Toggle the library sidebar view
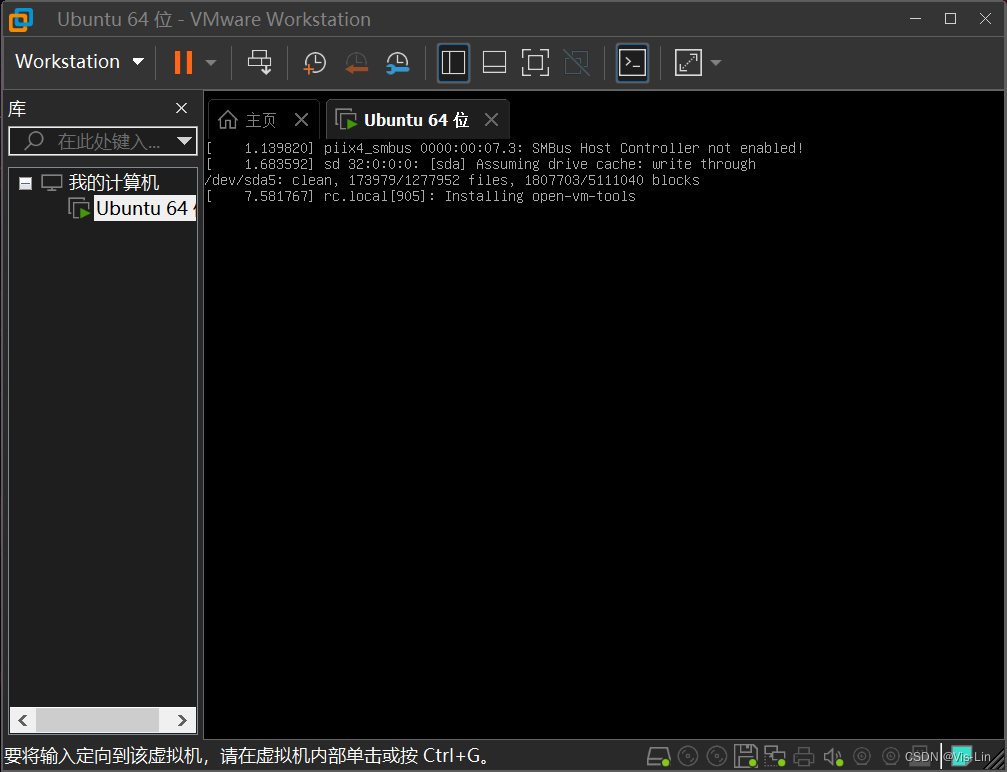This screenshot has width=1007, height=772. tap(453, 63)
